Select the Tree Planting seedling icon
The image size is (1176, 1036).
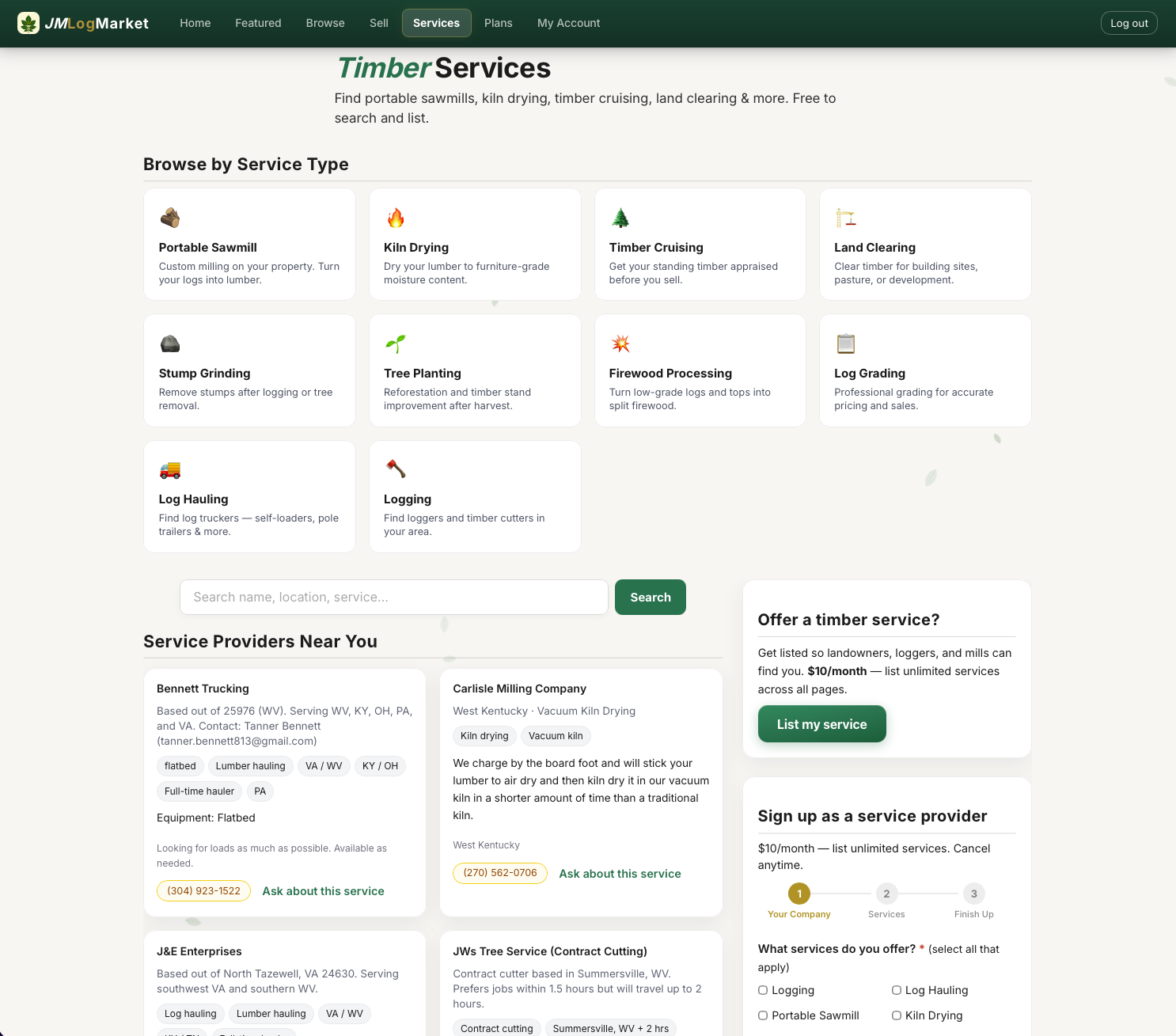click(x=396, y=343)
